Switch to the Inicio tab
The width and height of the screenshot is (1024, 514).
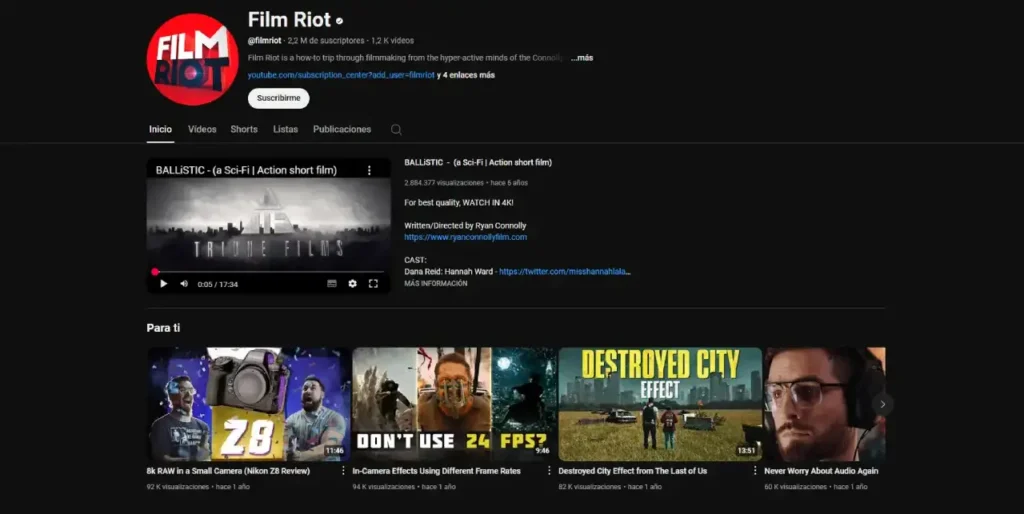click(x=160, y=129)
